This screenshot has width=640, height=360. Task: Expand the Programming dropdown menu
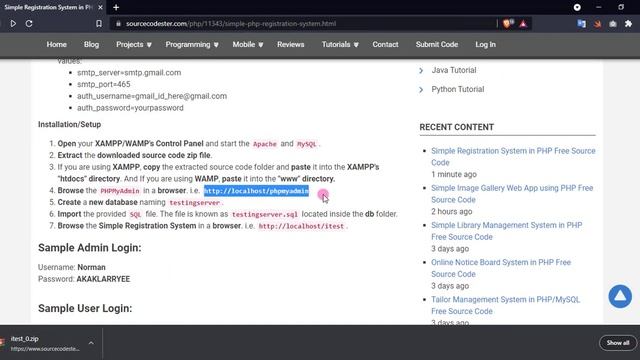192,44
